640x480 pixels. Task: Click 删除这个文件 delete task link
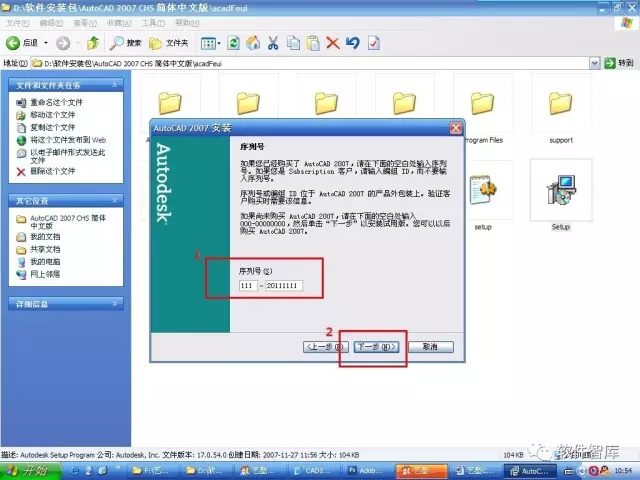coord(53,171)
